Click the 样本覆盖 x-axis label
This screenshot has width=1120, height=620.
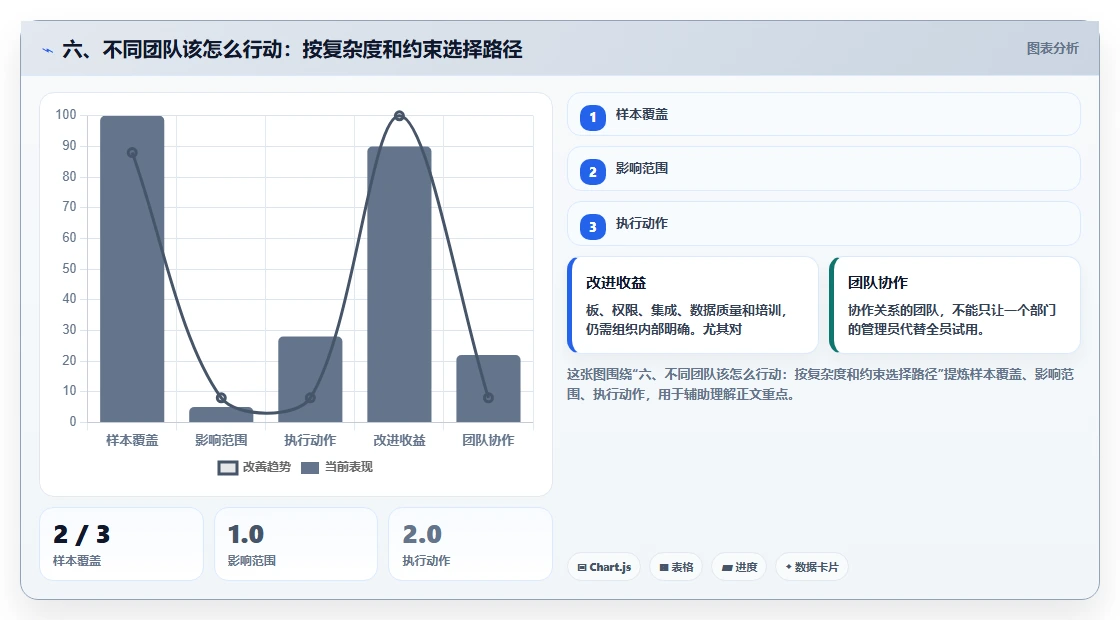click(x=132, y=441)
